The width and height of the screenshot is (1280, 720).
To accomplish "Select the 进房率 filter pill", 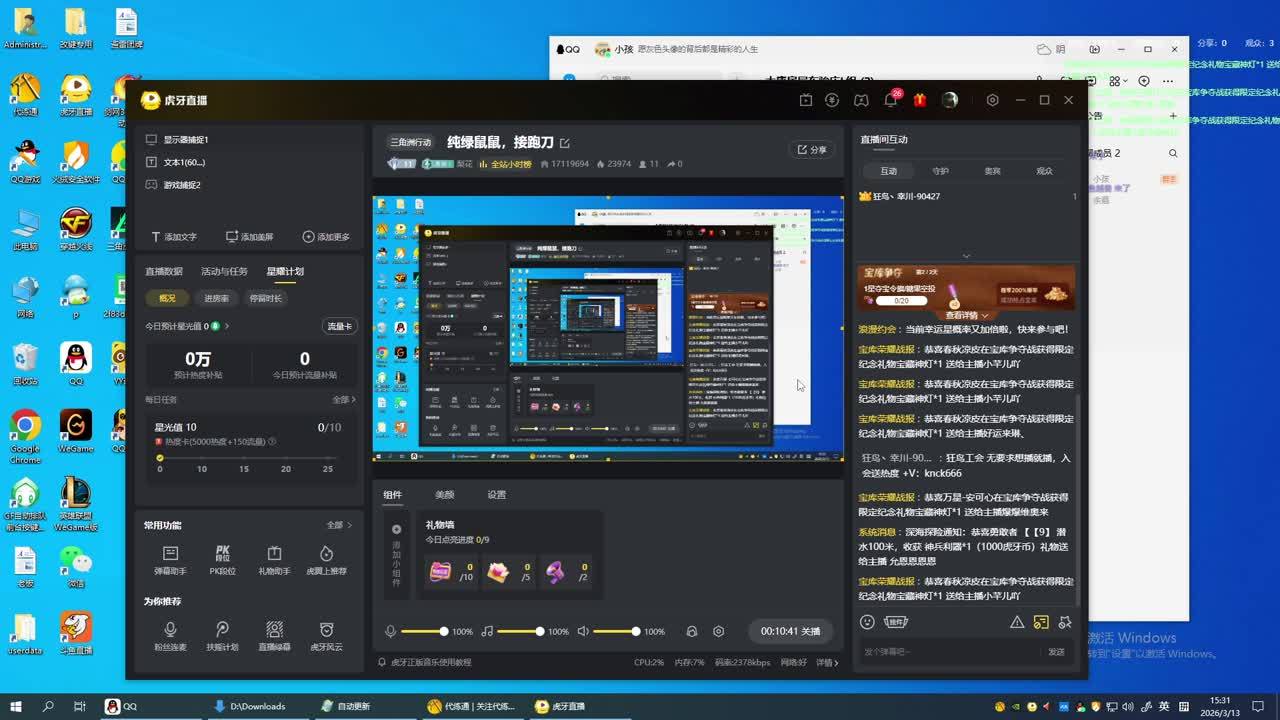I will [216, 298].
